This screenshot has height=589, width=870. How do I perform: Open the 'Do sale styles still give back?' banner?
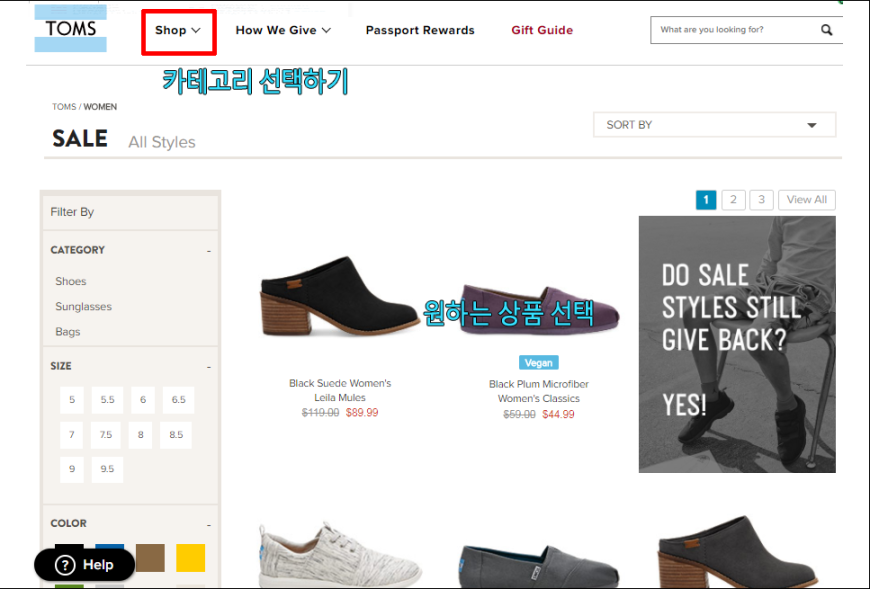pos(737,344)
